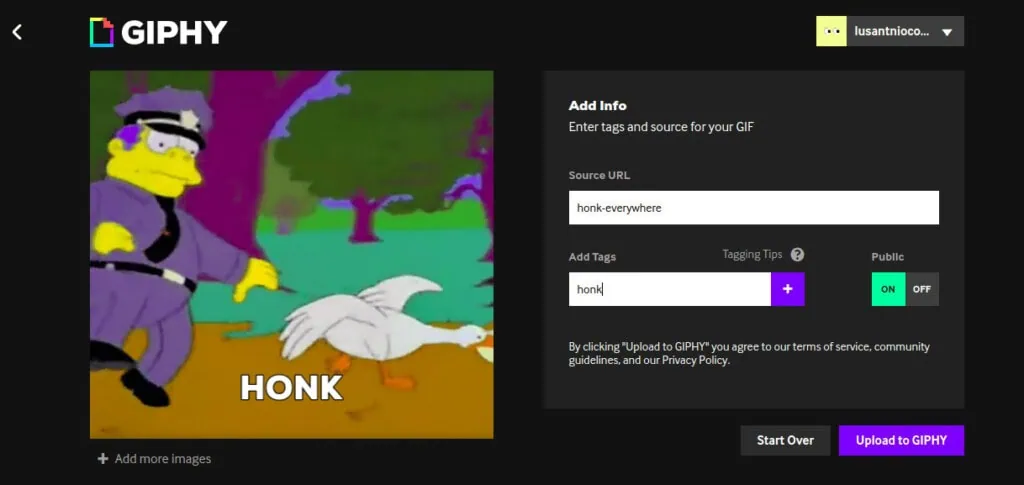Click Upload to GIPHY button
This screenshot has width=1024, height=485.
click(x=901, y=441)
